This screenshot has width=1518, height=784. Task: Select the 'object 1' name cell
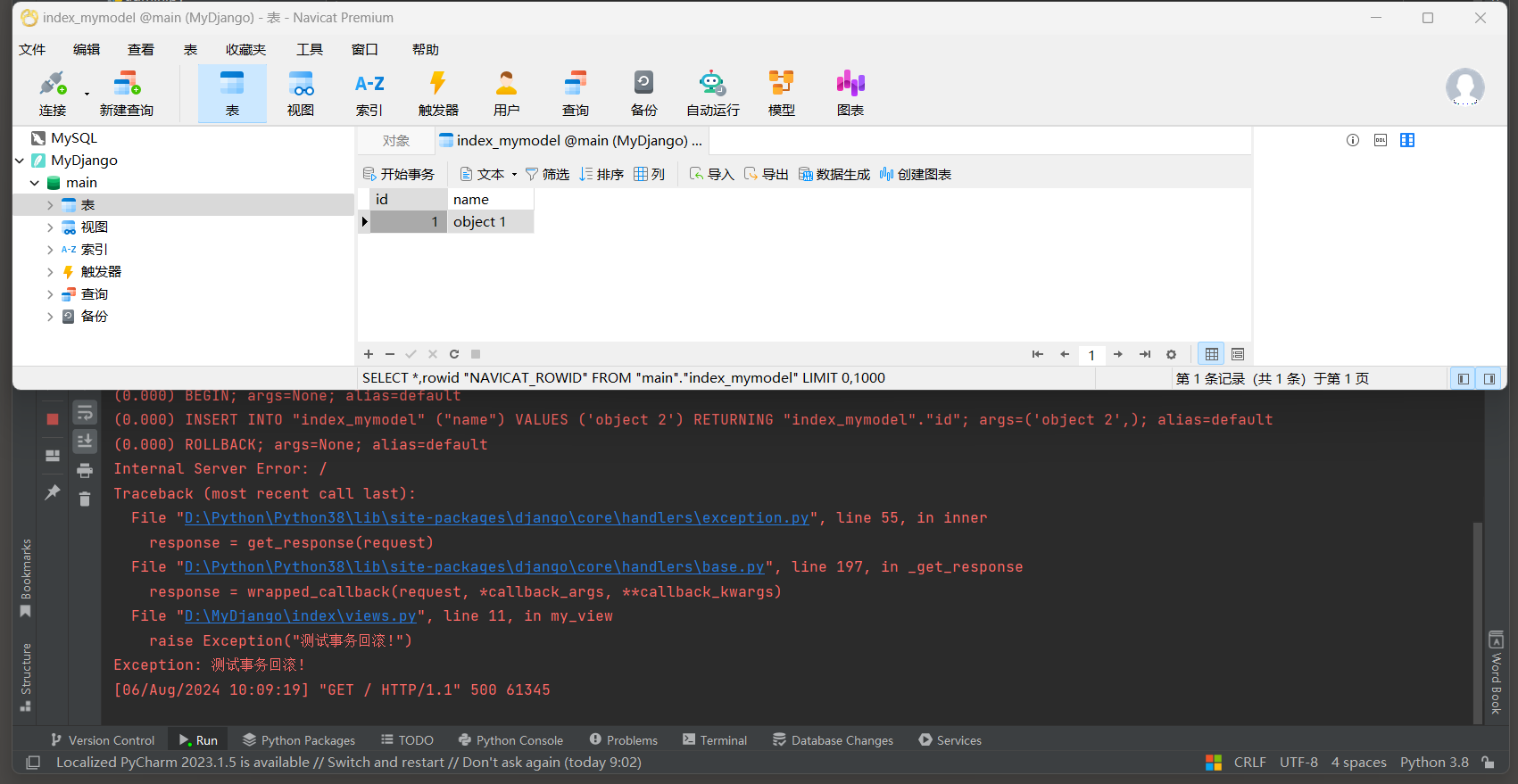(x=490, y=222)
